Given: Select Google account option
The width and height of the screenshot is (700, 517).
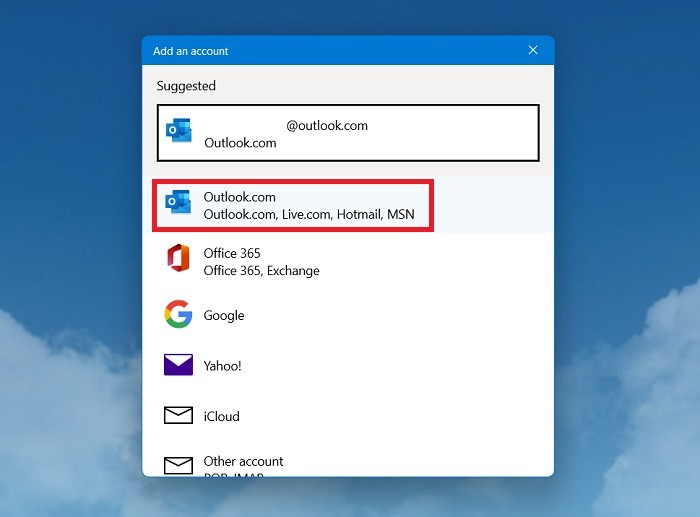Looking at the screenshot, I should click(348, 315).
